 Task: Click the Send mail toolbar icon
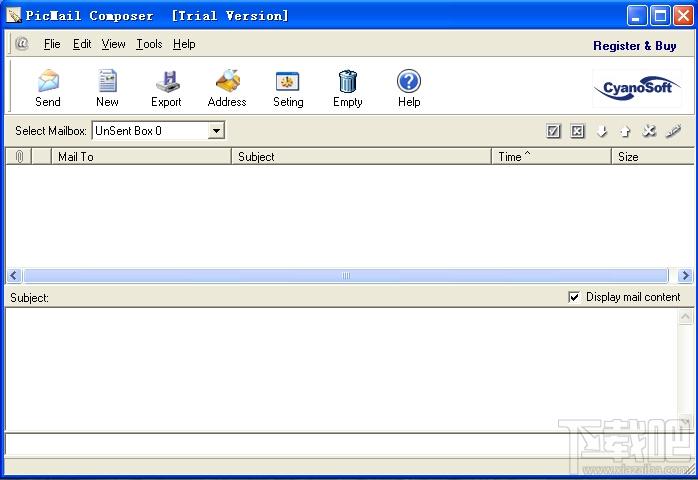pos(48,89)
